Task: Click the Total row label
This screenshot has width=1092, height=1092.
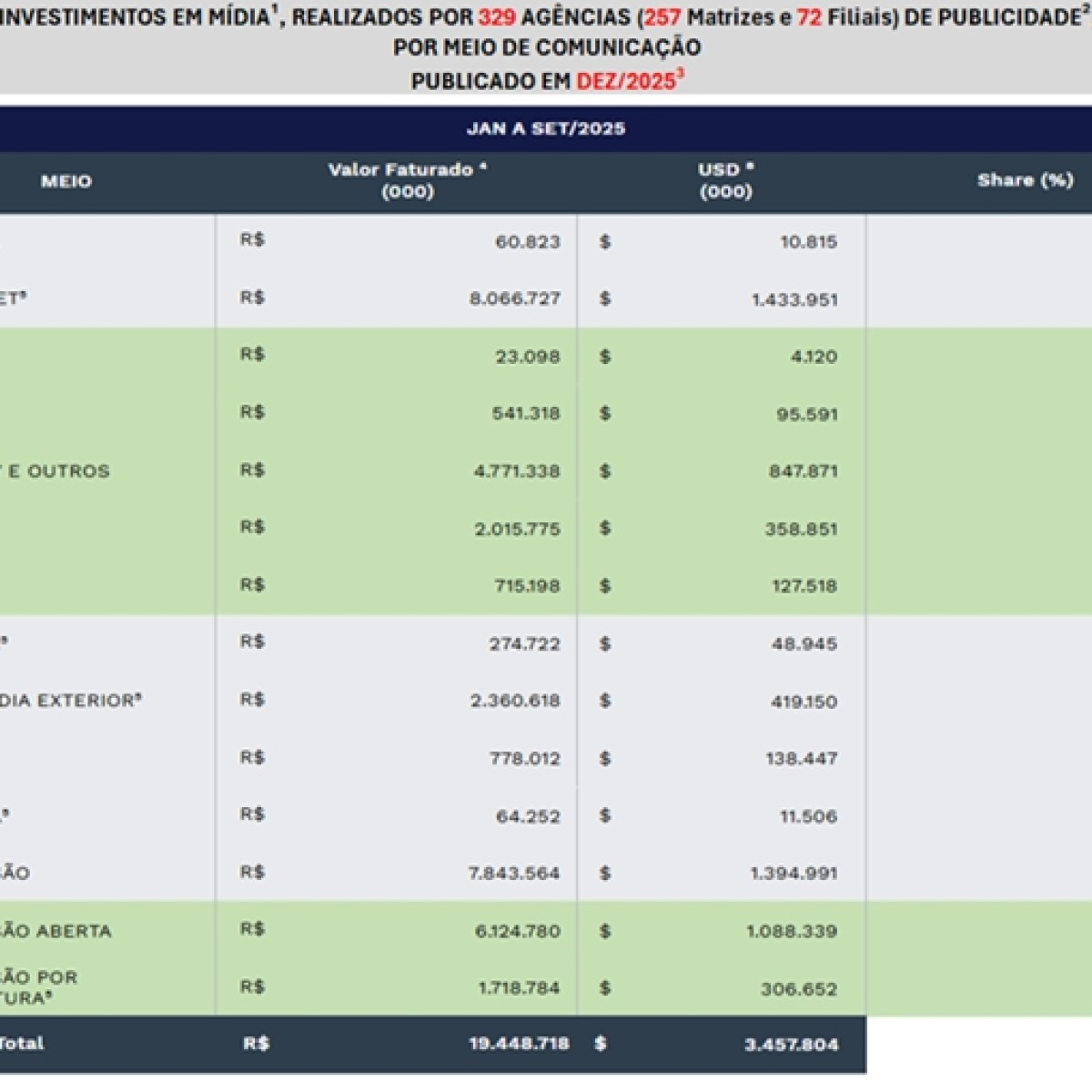Action: [22, 1044]
